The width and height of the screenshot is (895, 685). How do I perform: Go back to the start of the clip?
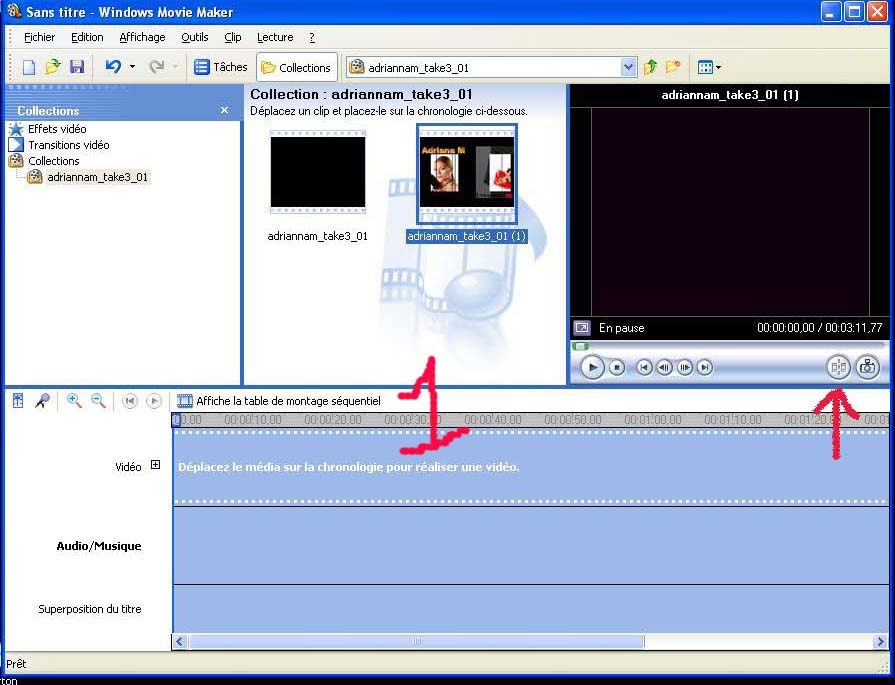tap(644, 368)
